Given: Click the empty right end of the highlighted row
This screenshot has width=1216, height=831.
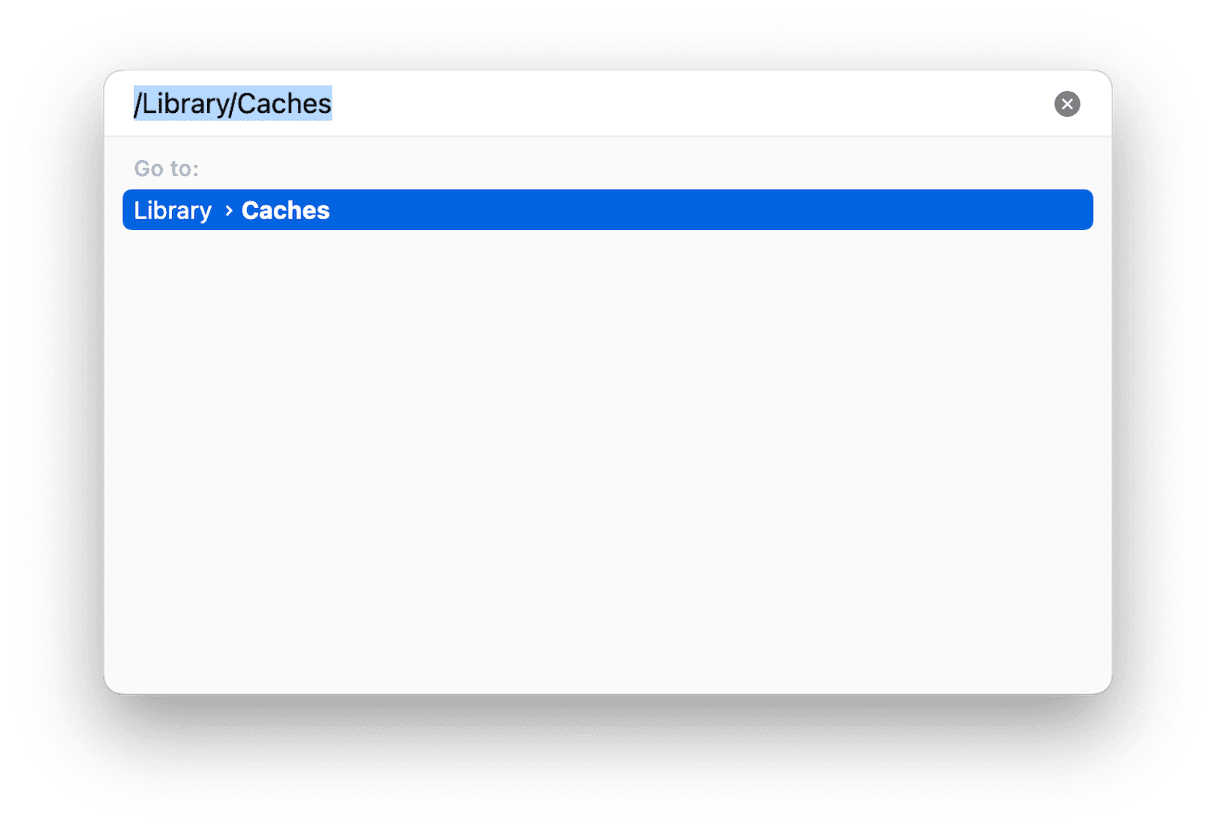Looking at the screenshot, I should (900, 210).
